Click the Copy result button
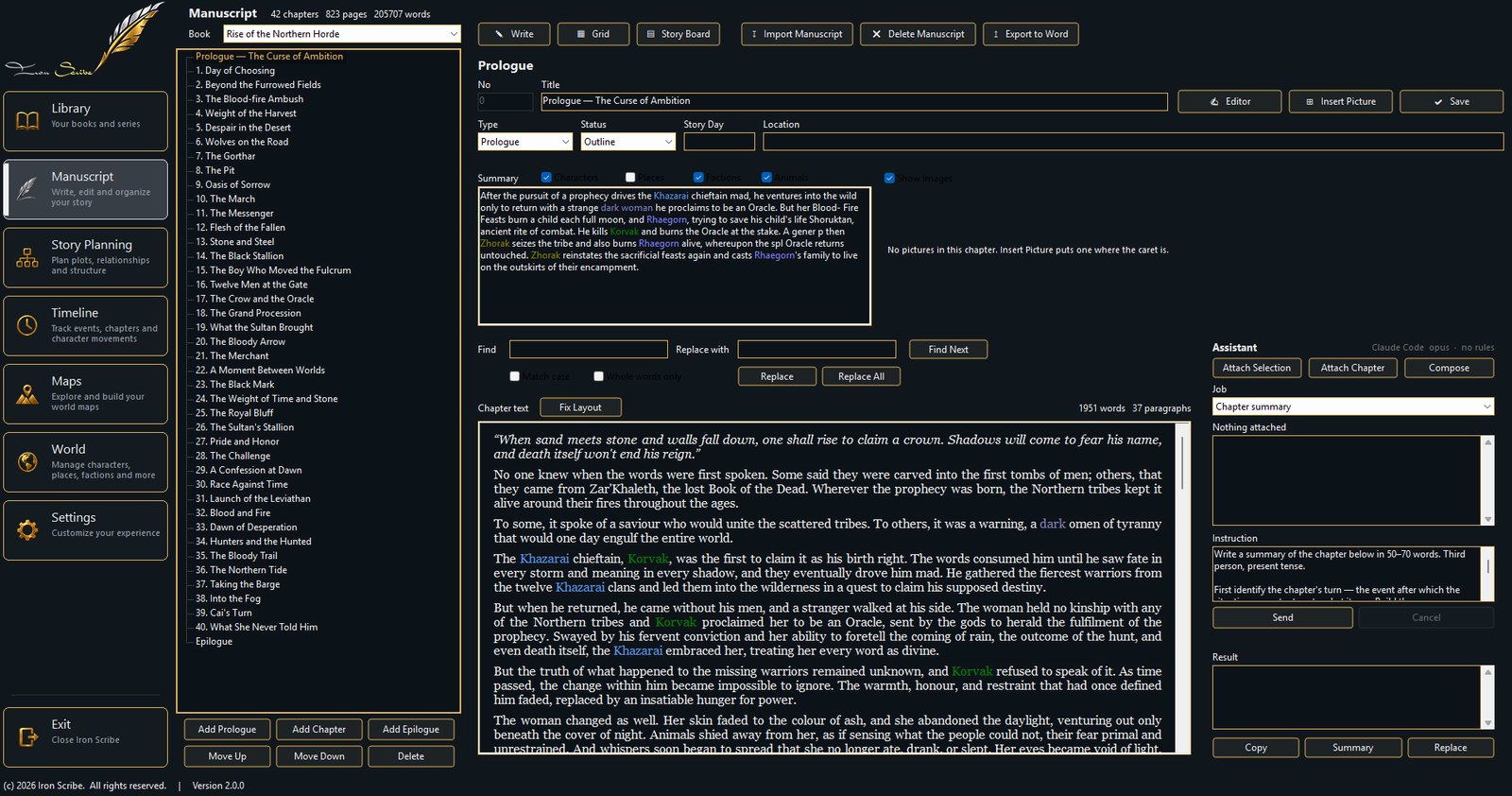 pos(1256,748)
